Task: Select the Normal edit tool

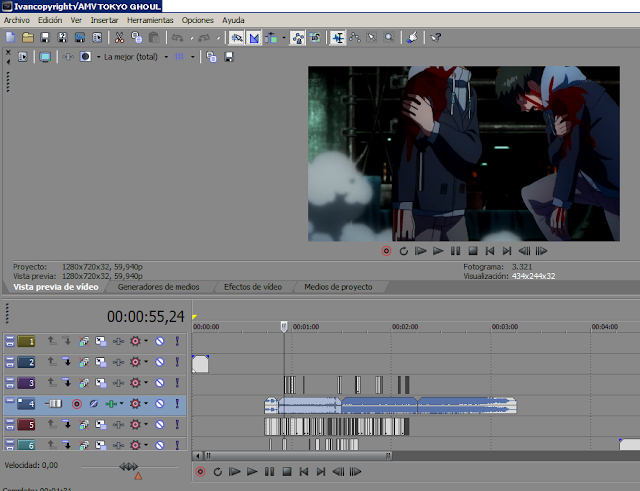Action: (x=338, y=38)
